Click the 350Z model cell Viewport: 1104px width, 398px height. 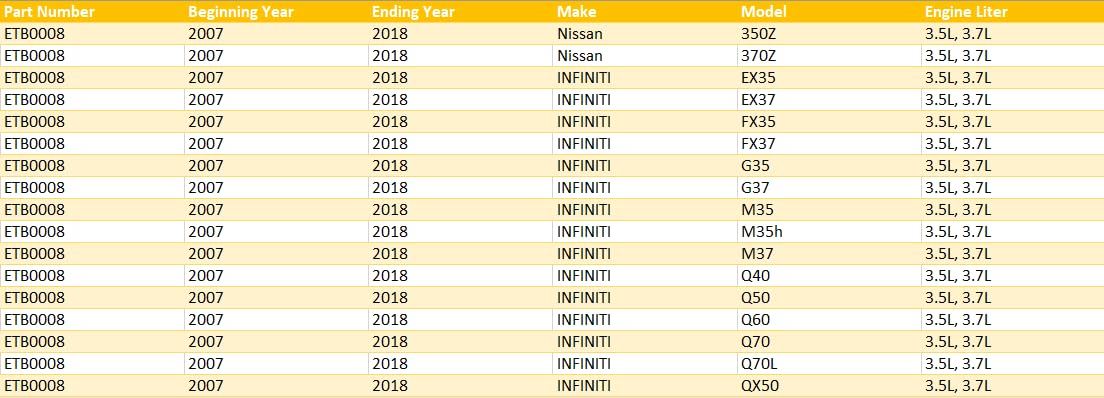pyautogui.click(x=829, y=34)
